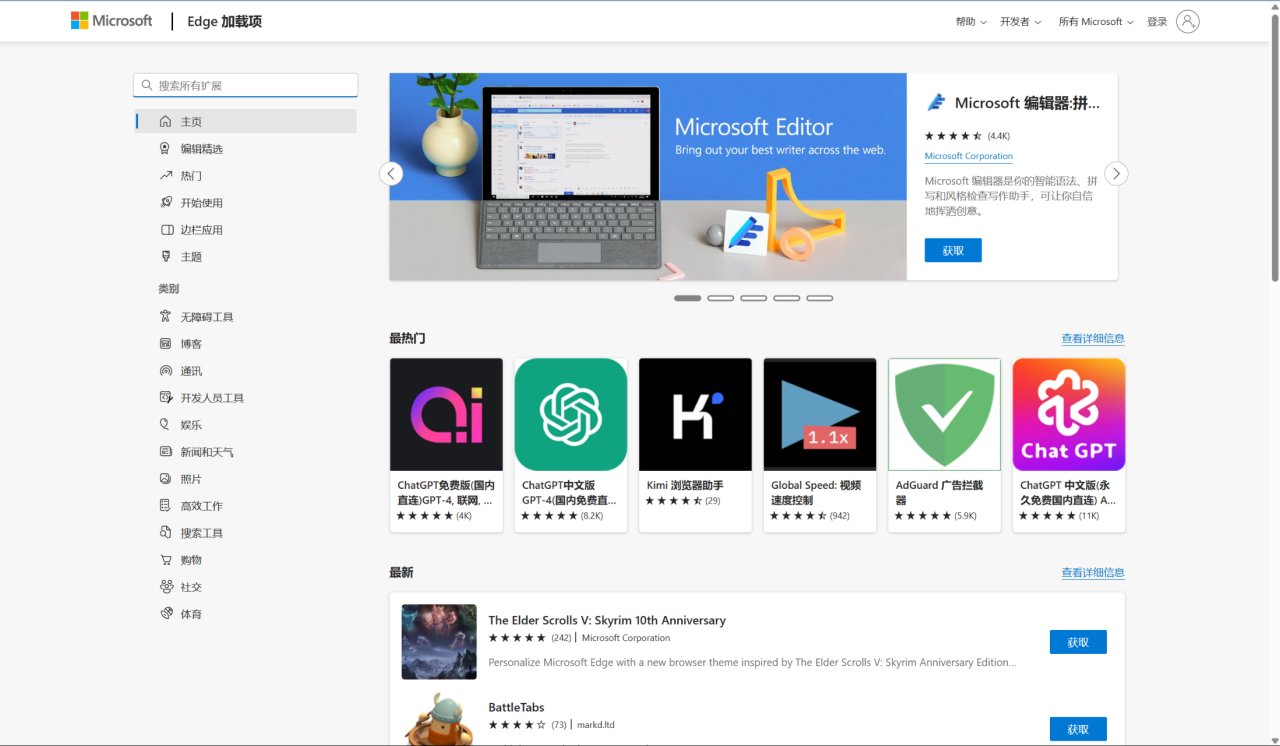
Task: Open the 编辑精选 sidebar section
Action: (x=246, y=148)
